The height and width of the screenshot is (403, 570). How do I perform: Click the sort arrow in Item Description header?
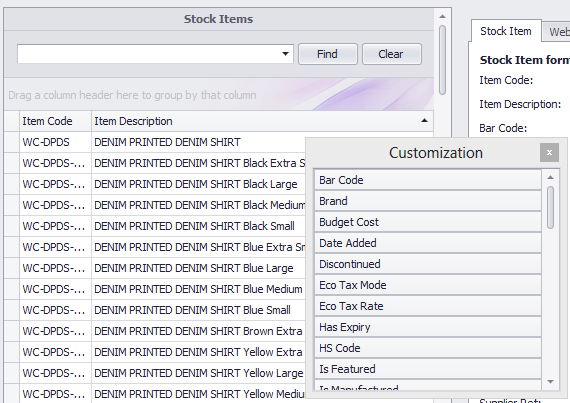(424, 121)
